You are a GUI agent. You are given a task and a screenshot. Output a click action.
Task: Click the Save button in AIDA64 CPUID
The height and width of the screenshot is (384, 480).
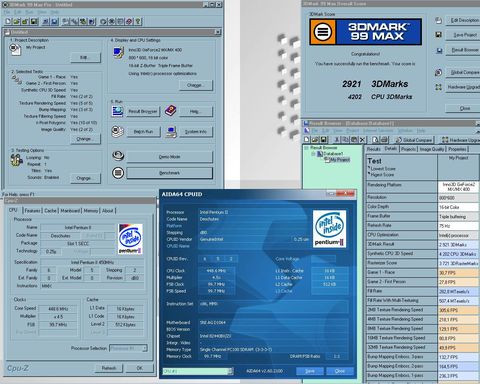click(310, 371)
